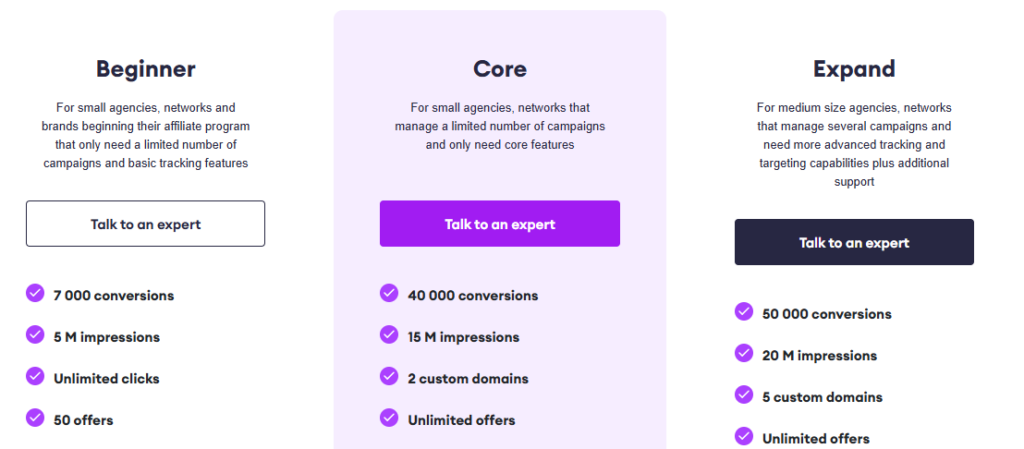Screen dimensions: 1024x449
Task: Click checkmark icon beside 15 M impressions
Action: pos(389,335)
